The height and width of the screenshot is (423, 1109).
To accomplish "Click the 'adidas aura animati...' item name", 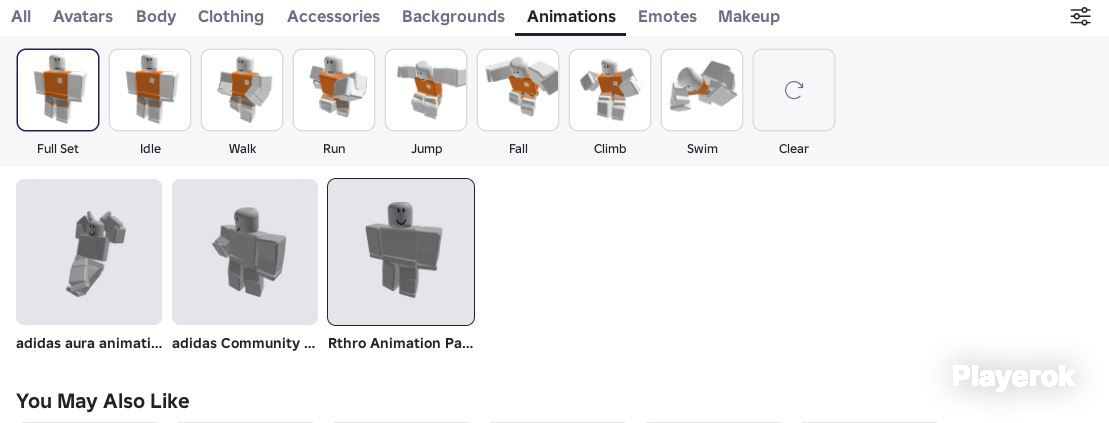I will coord(89,343).
